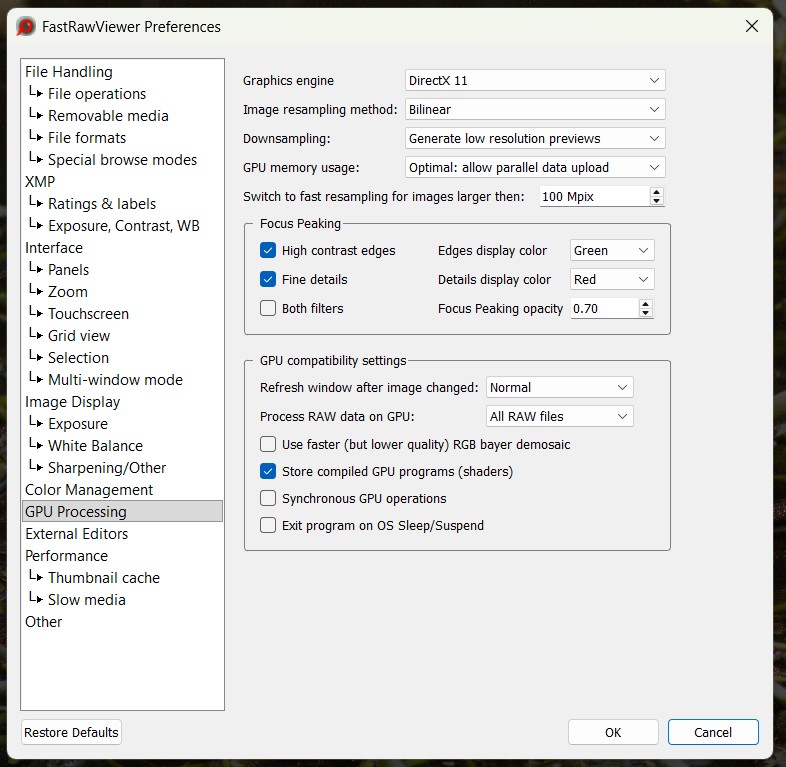The width and height of the screenshot is (786, 767).
Task: Click the Restore Defaults button
Action: coord(71,733)
